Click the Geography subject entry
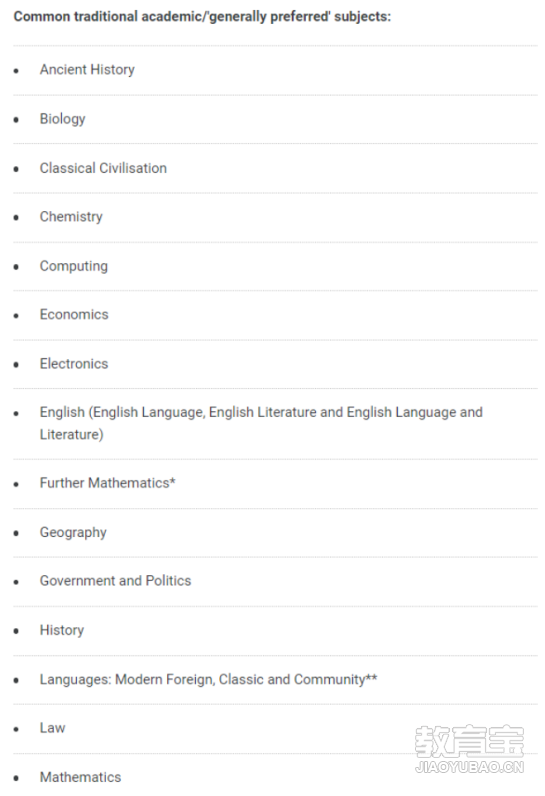 tap(73, 533)
